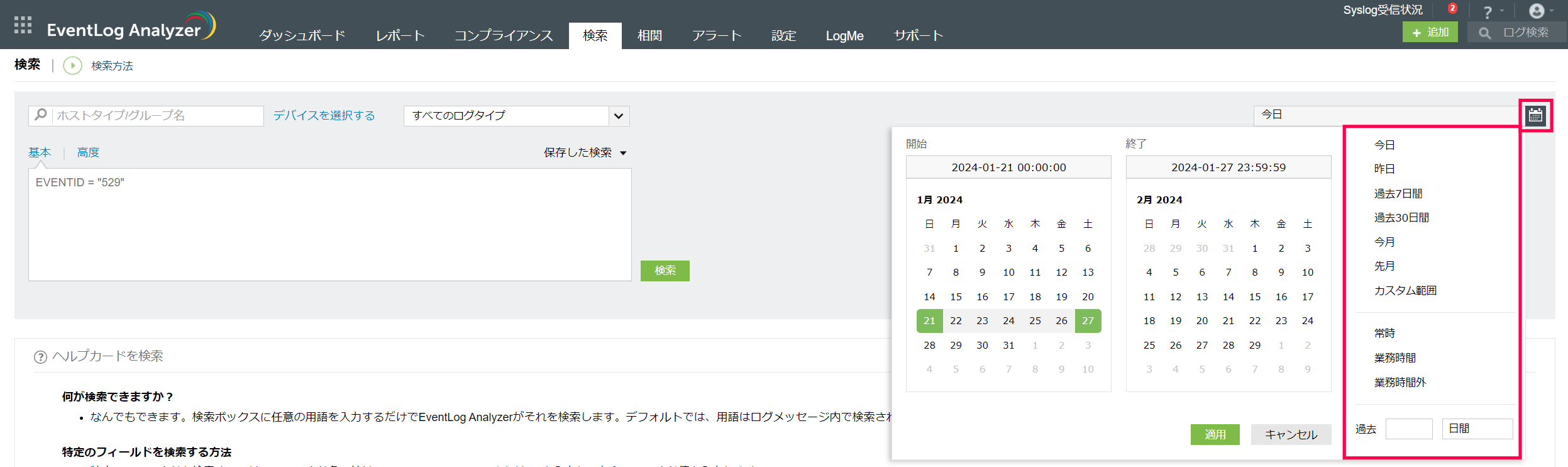Expand the すべてのログタイプ dropdown
The height and width of the screenshot is (467, 1568).
tap(619, 116)
